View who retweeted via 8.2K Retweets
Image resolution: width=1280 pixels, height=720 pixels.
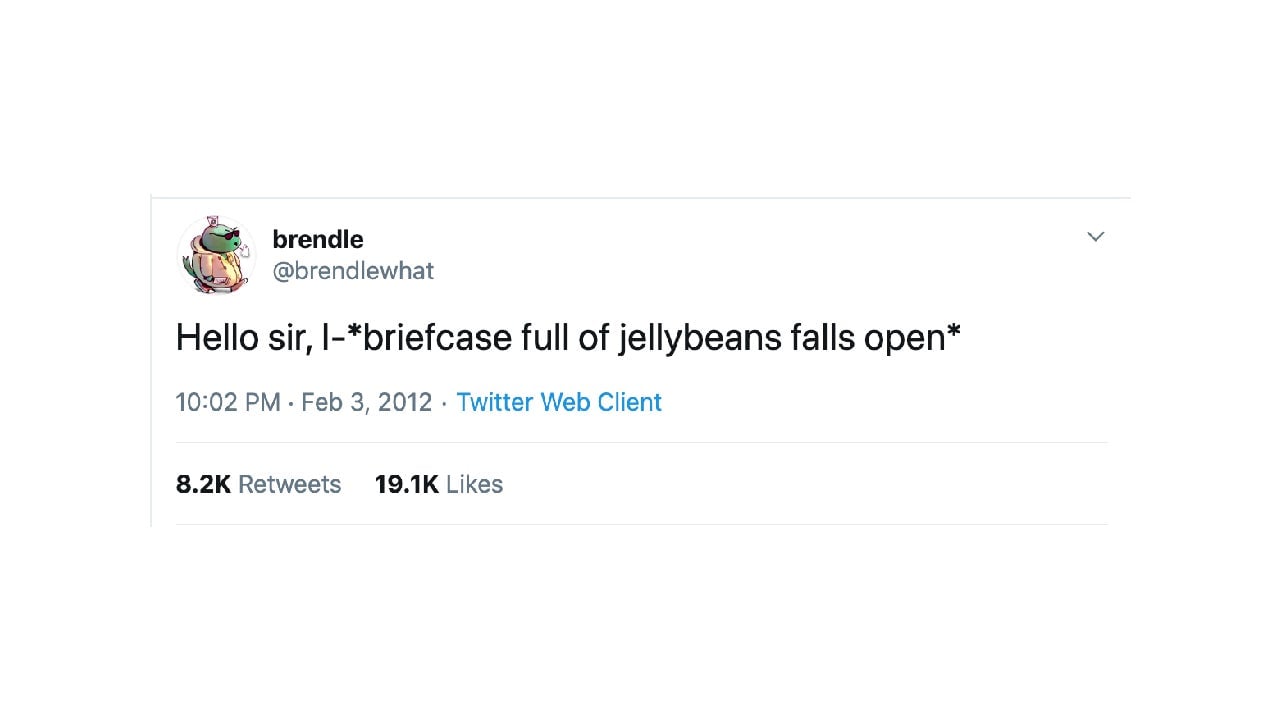click(258, 484)
